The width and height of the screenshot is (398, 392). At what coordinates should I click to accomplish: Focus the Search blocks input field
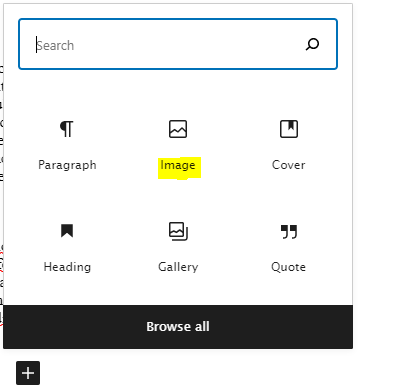(178, 44)
